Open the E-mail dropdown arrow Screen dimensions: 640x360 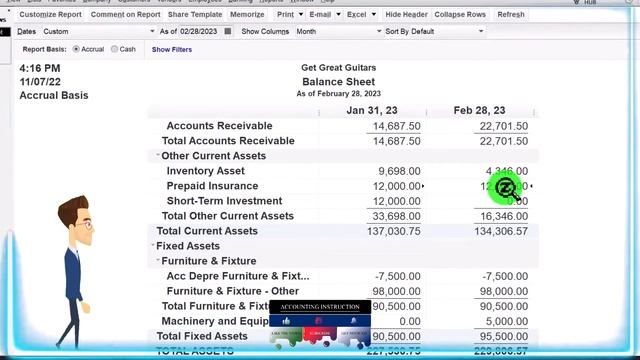[x=338, y=15]
